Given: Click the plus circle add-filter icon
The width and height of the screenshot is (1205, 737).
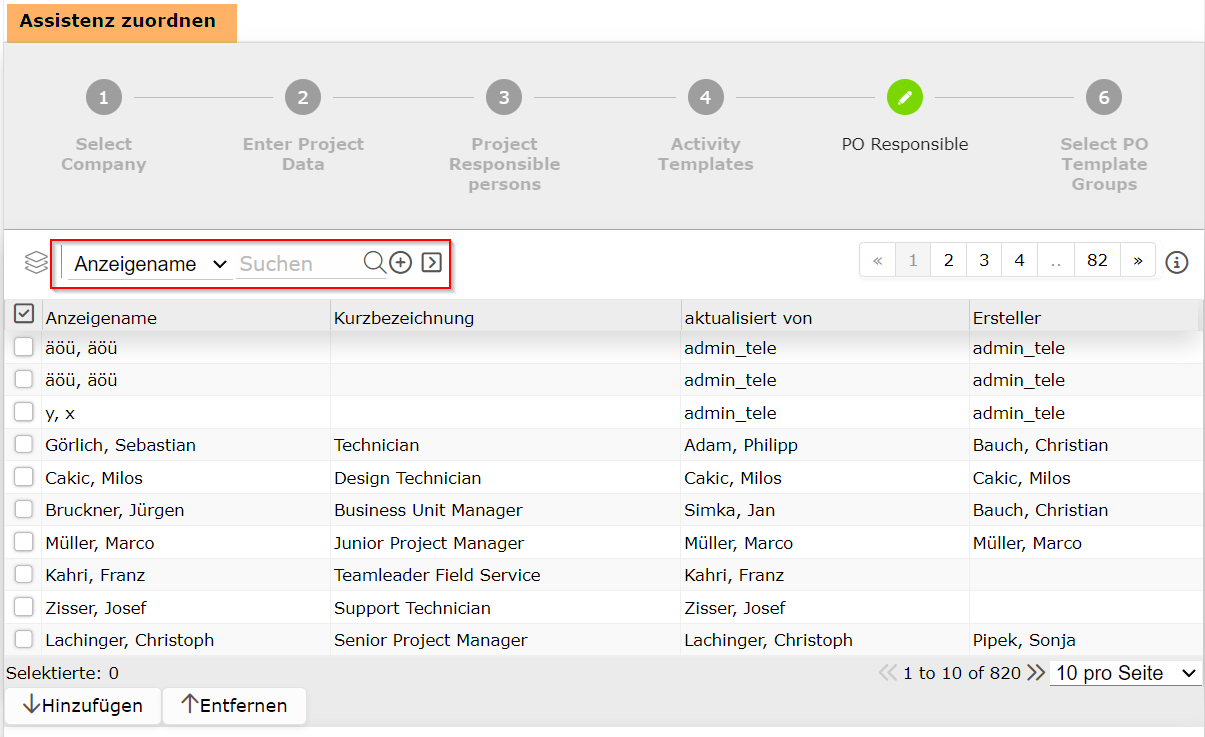Looking at the screenshot, I should pos(400,262).
